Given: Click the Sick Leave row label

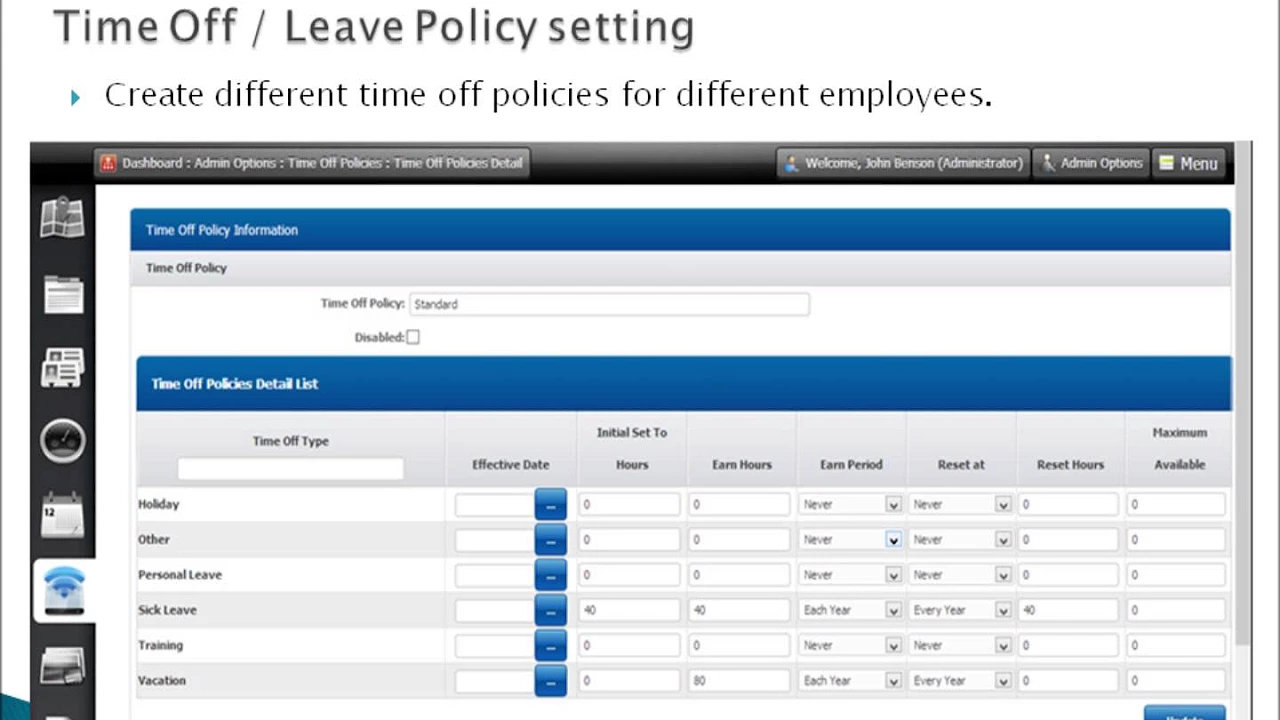Looking at the screenshot, I should click(x=167, y=610).
